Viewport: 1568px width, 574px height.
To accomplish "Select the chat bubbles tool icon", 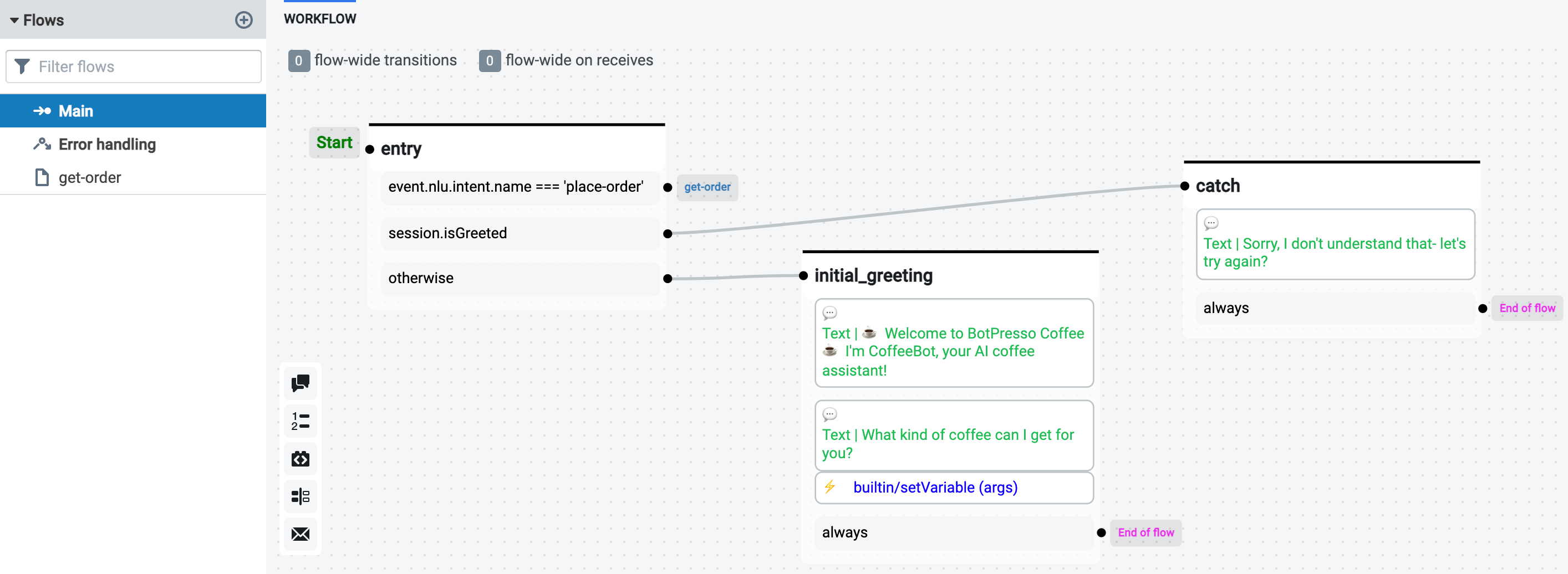I will click(x=300, y=383).
